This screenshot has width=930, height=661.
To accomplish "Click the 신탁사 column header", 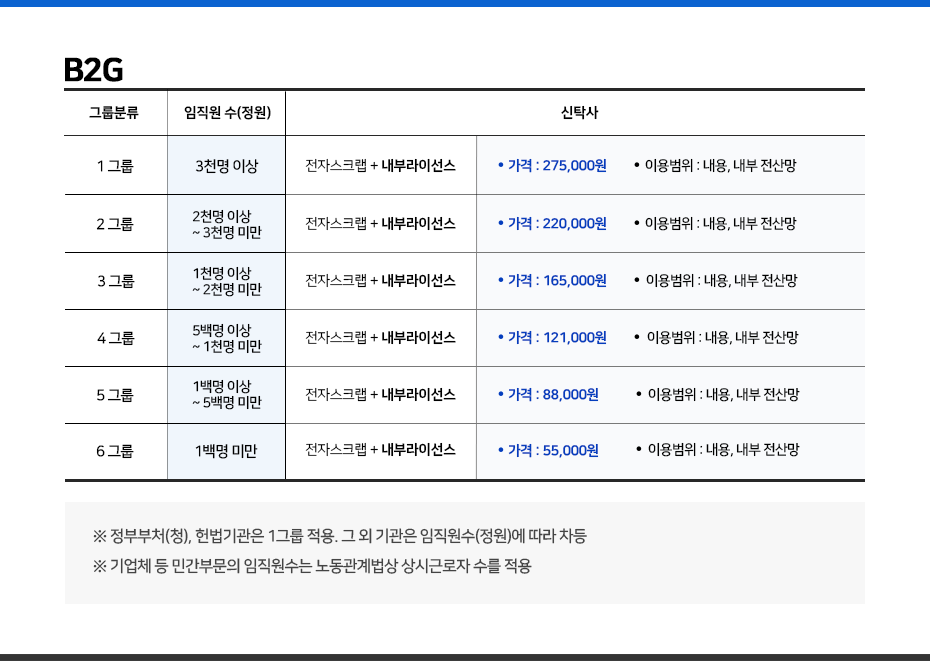I will [x=574, y=112].
